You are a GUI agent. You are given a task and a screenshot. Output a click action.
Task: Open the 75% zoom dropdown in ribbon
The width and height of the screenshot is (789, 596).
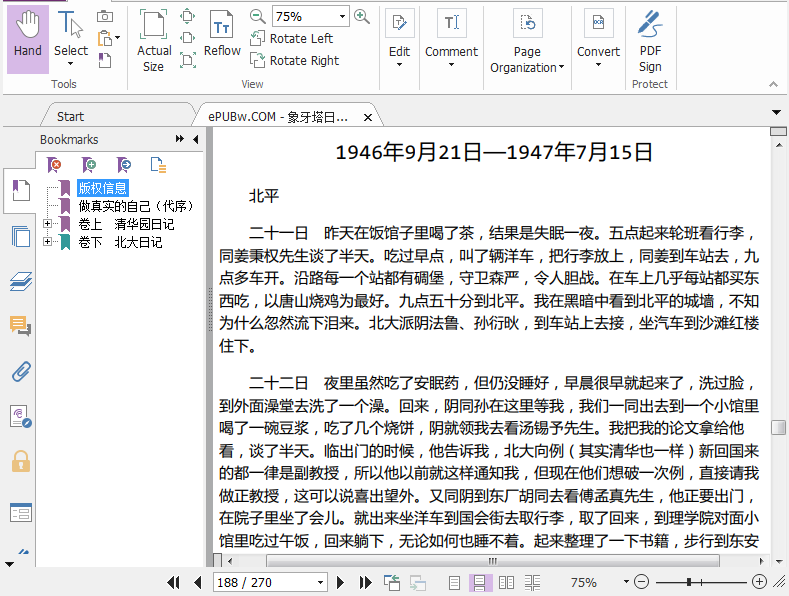coord(343,17)
